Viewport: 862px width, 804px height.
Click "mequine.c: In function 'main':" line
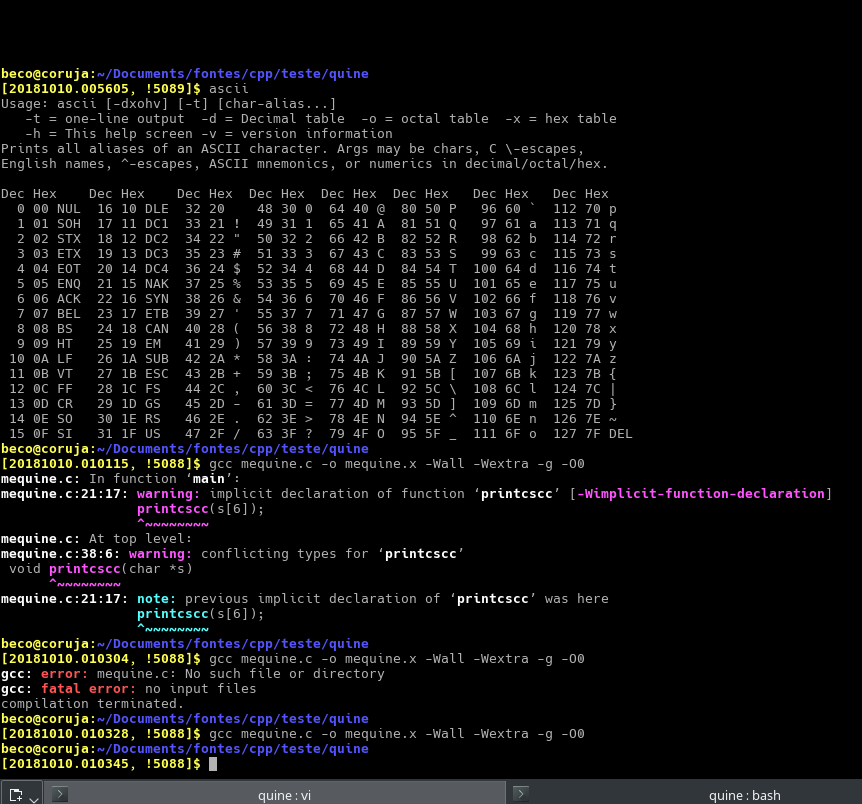[x=120, y=478]
